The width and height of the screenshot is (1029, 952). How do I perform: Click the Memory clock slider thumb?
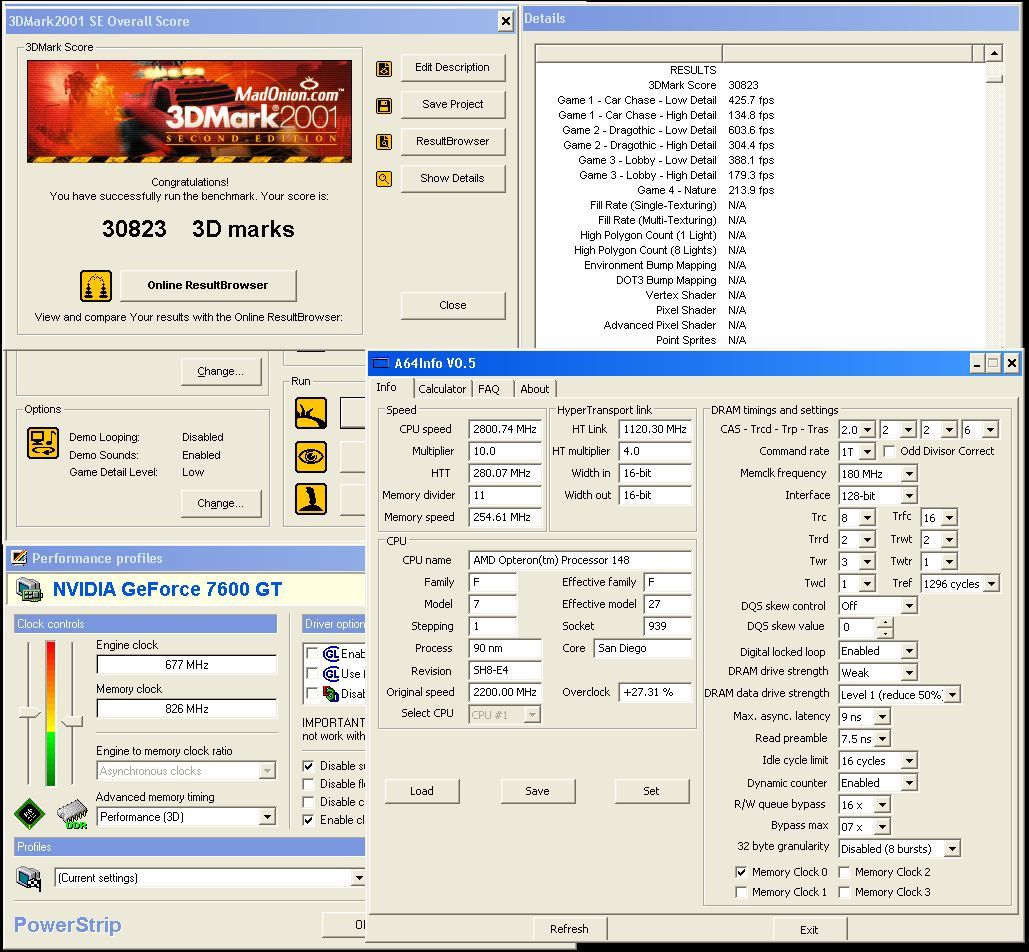point(72,721)
